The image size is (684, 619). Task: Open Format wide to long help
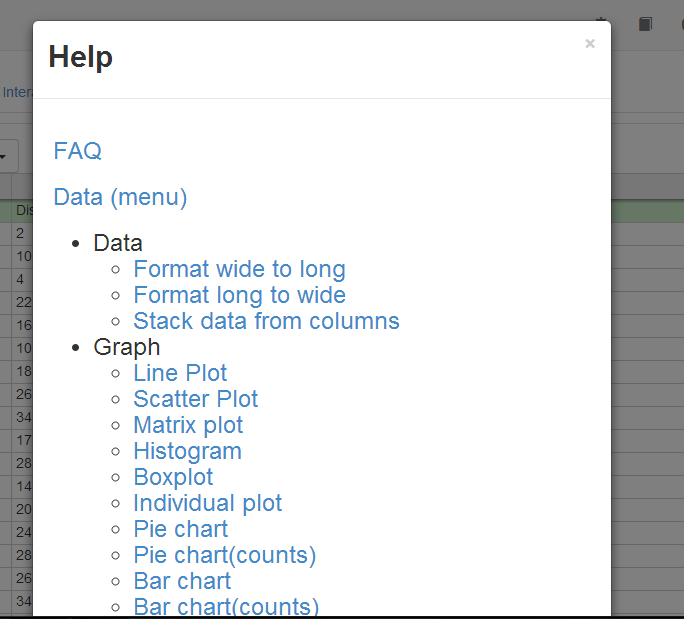(239, 269)
